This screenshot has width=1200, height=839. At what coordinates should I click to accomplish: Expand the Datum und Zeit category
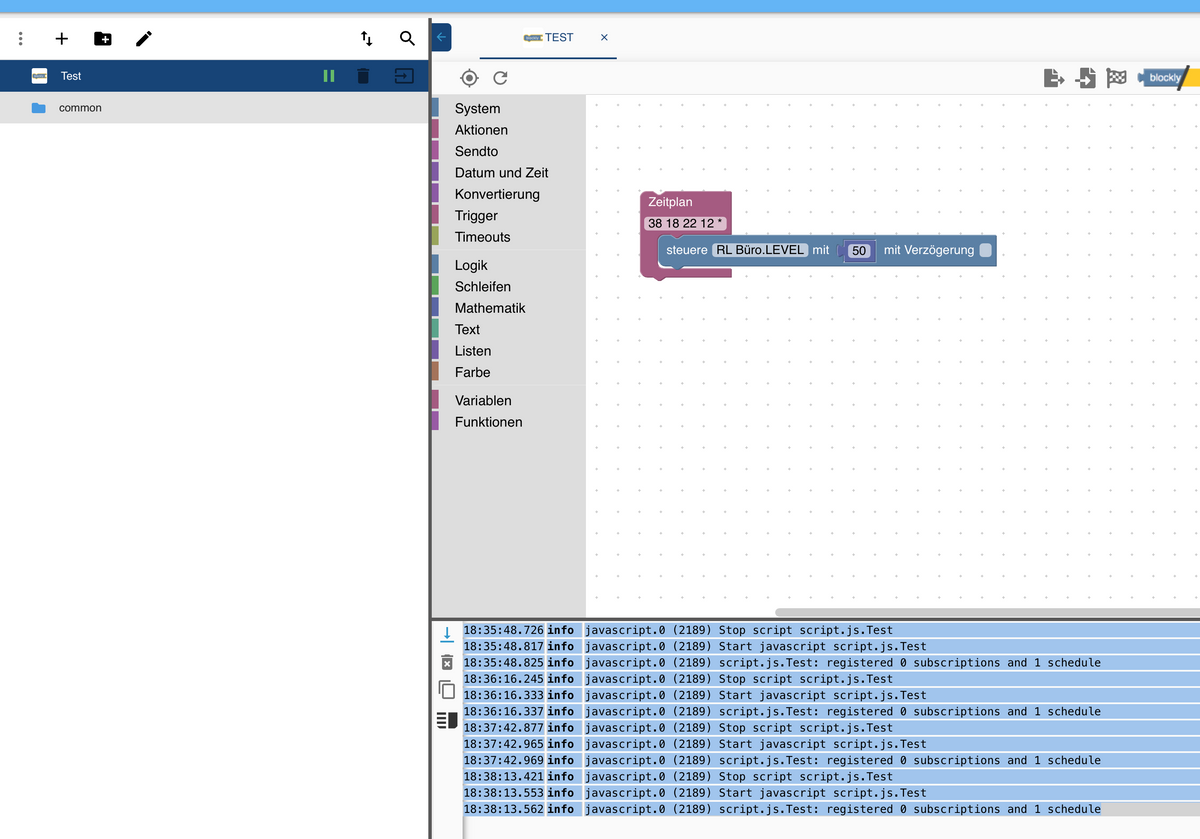click(501, 173)
